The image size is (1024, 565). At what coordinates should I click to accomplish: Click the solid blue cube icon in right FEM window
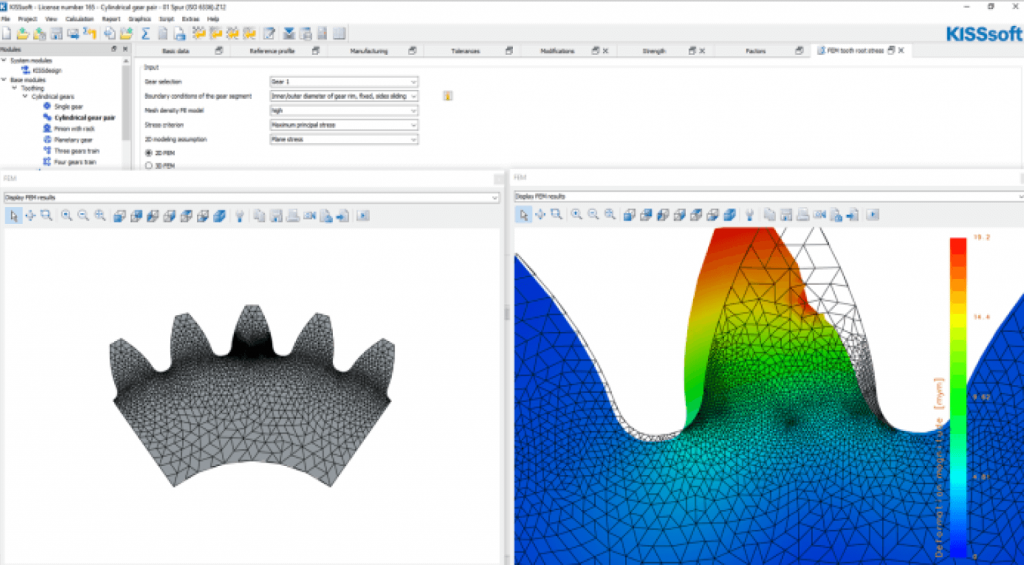(x=729, y=214)
